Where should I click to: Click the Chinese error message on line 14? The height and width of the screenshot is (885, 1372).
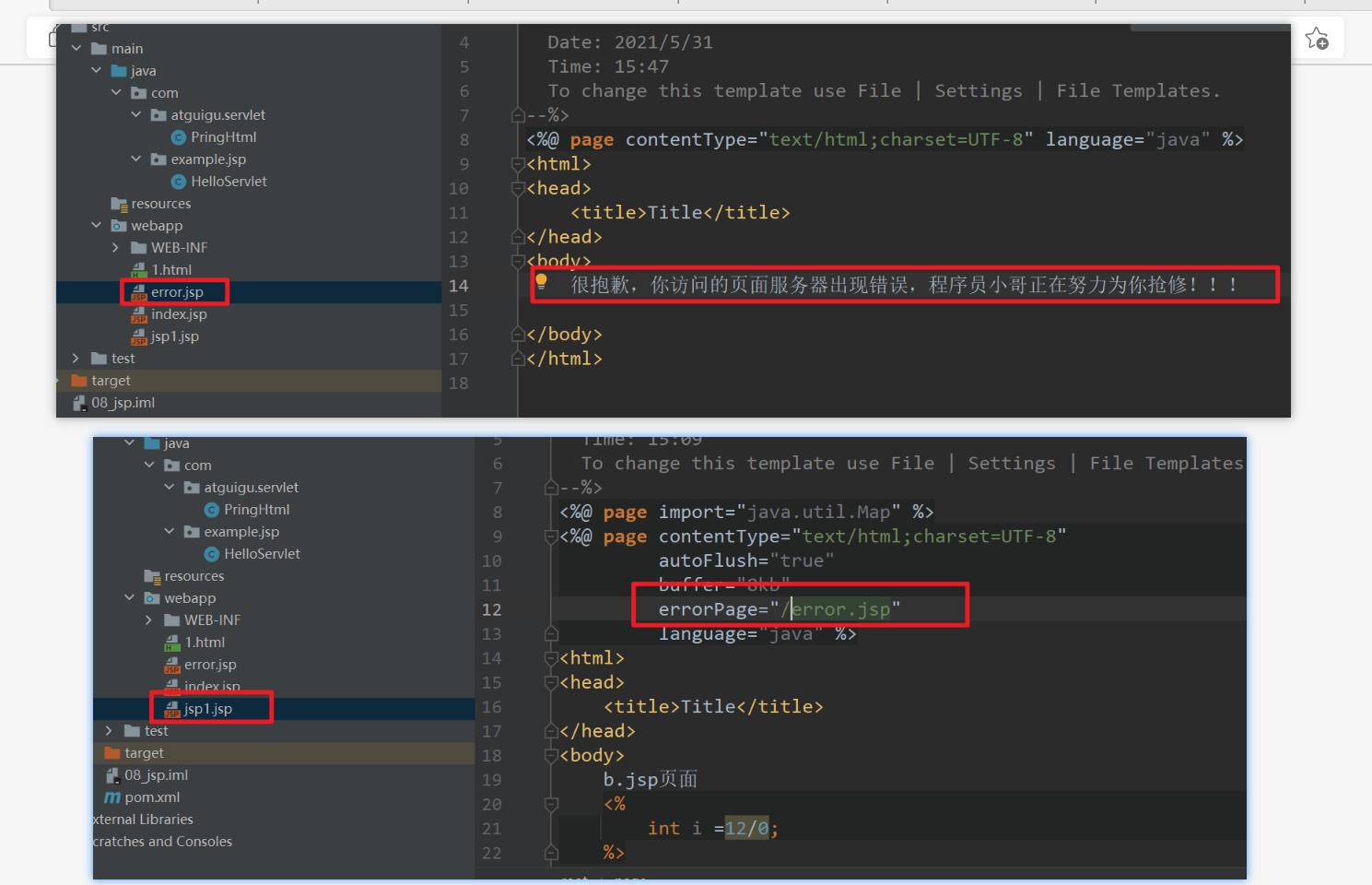[x=904, y=285]
